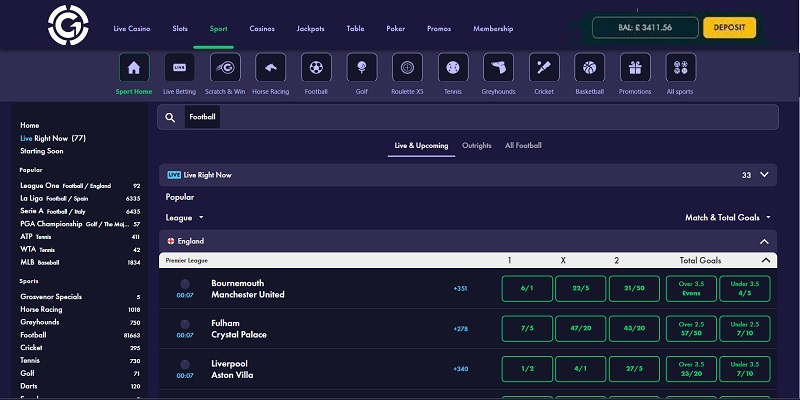Bet on Fulham win at 7/5
The height and width of the screenshot is (400, 800).
pyautogui.click(x=527, y=329)
